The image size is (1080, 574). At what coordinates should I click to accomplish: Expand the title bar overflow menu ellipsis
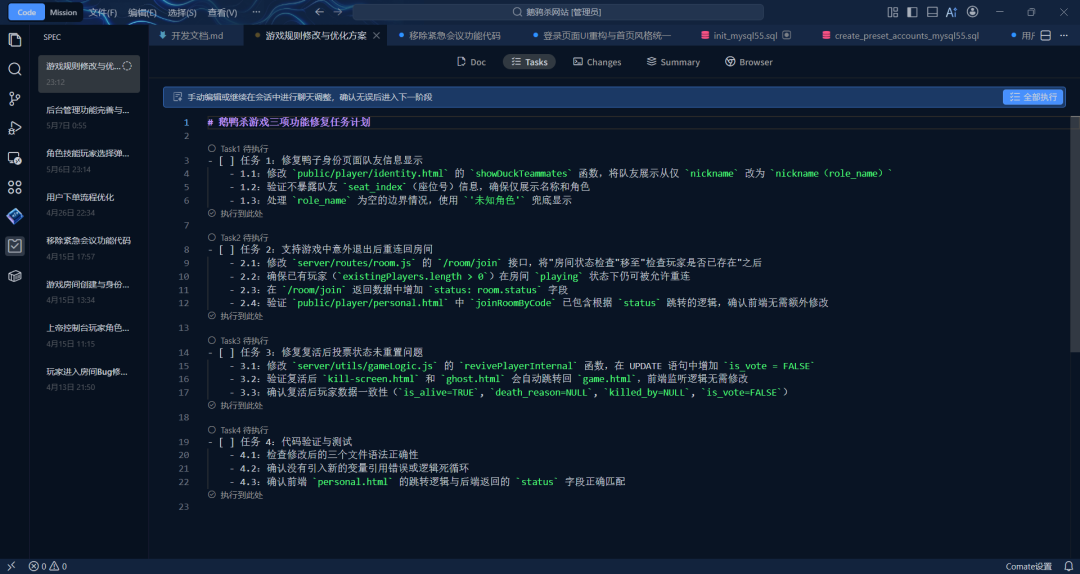click(x=256, y=12)
